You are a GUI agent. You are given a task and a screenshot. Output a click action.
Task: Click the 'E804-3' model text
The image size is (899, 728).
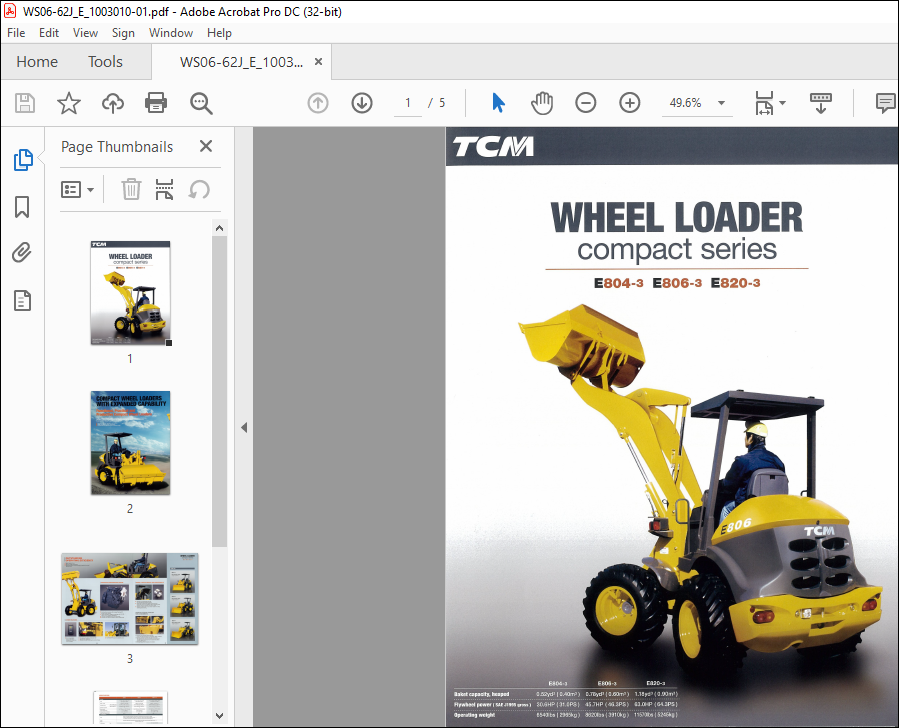619,283
